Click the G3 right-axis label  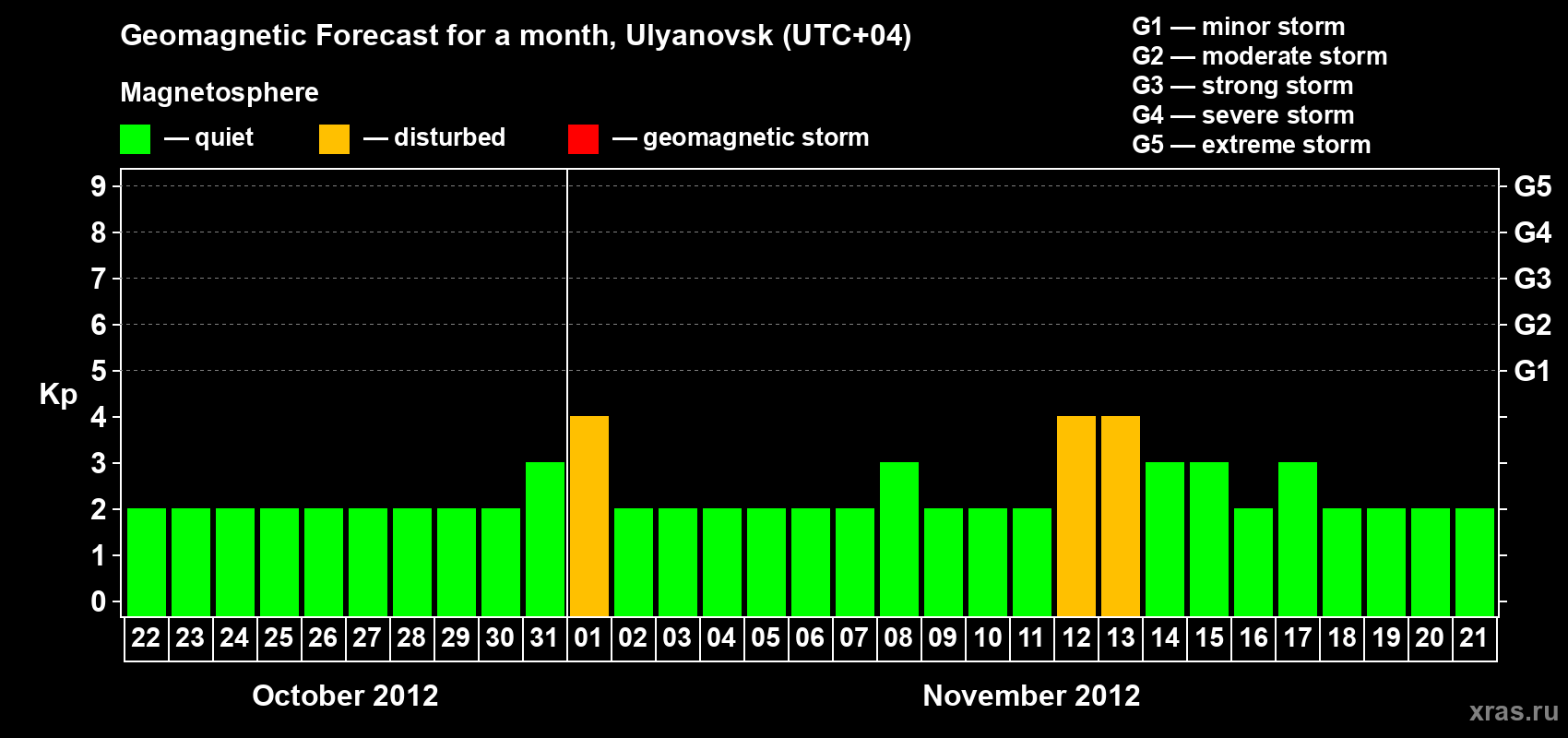(x=1533, y=279)
